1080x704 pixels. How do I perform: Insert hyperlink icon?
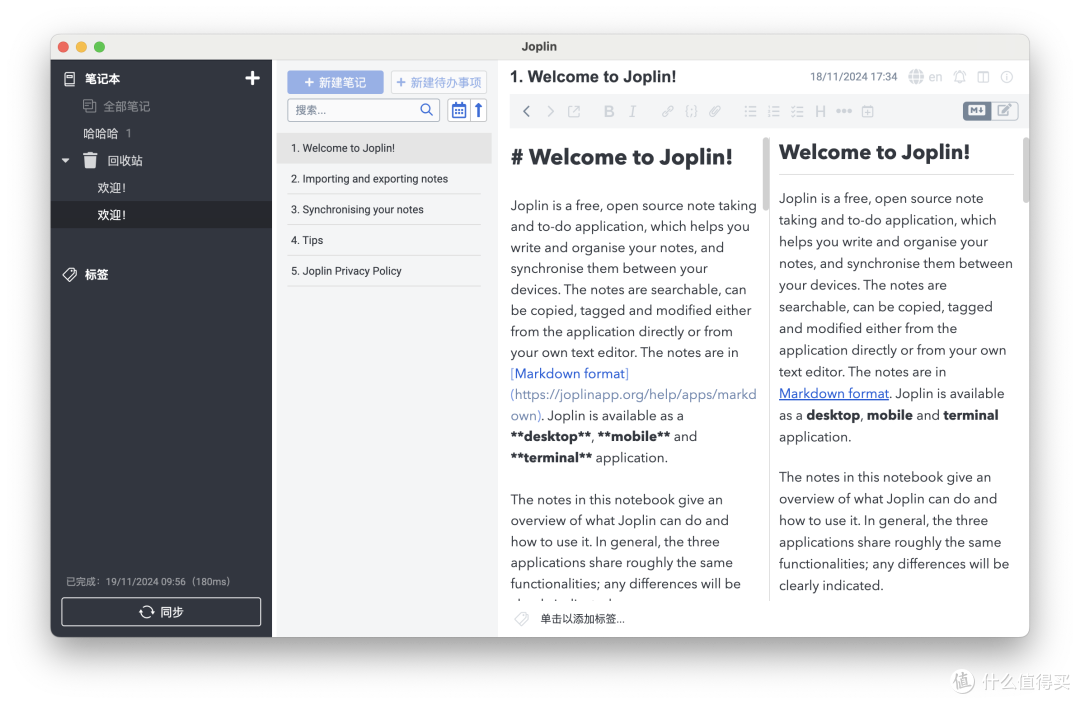[667, 111]
